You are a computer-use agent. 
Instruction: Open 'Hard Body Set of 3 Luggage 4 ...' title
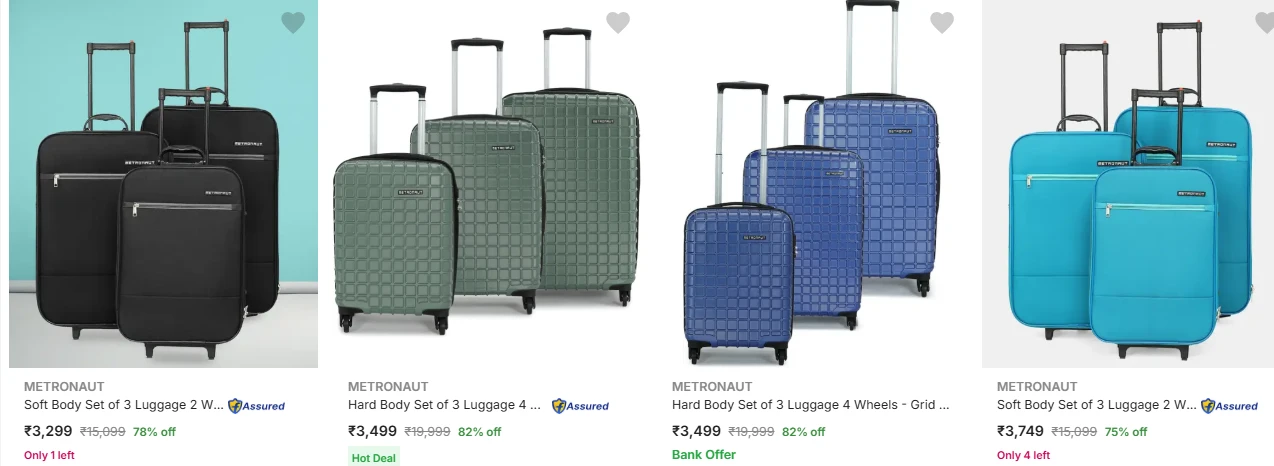444,405
